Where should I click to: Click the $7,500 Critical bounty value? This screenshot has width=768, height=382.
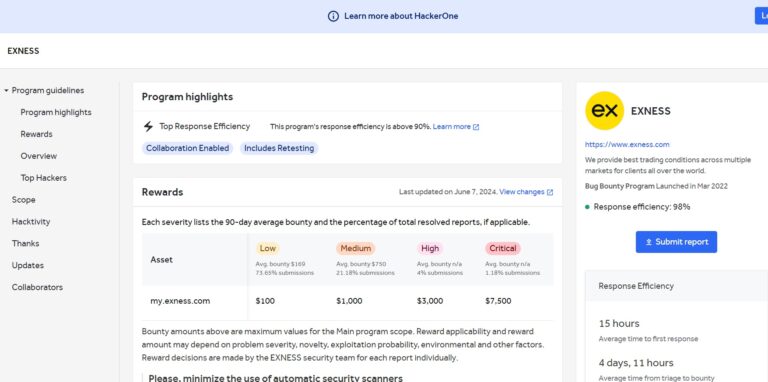pyautogui.click(x=498, y=301)
